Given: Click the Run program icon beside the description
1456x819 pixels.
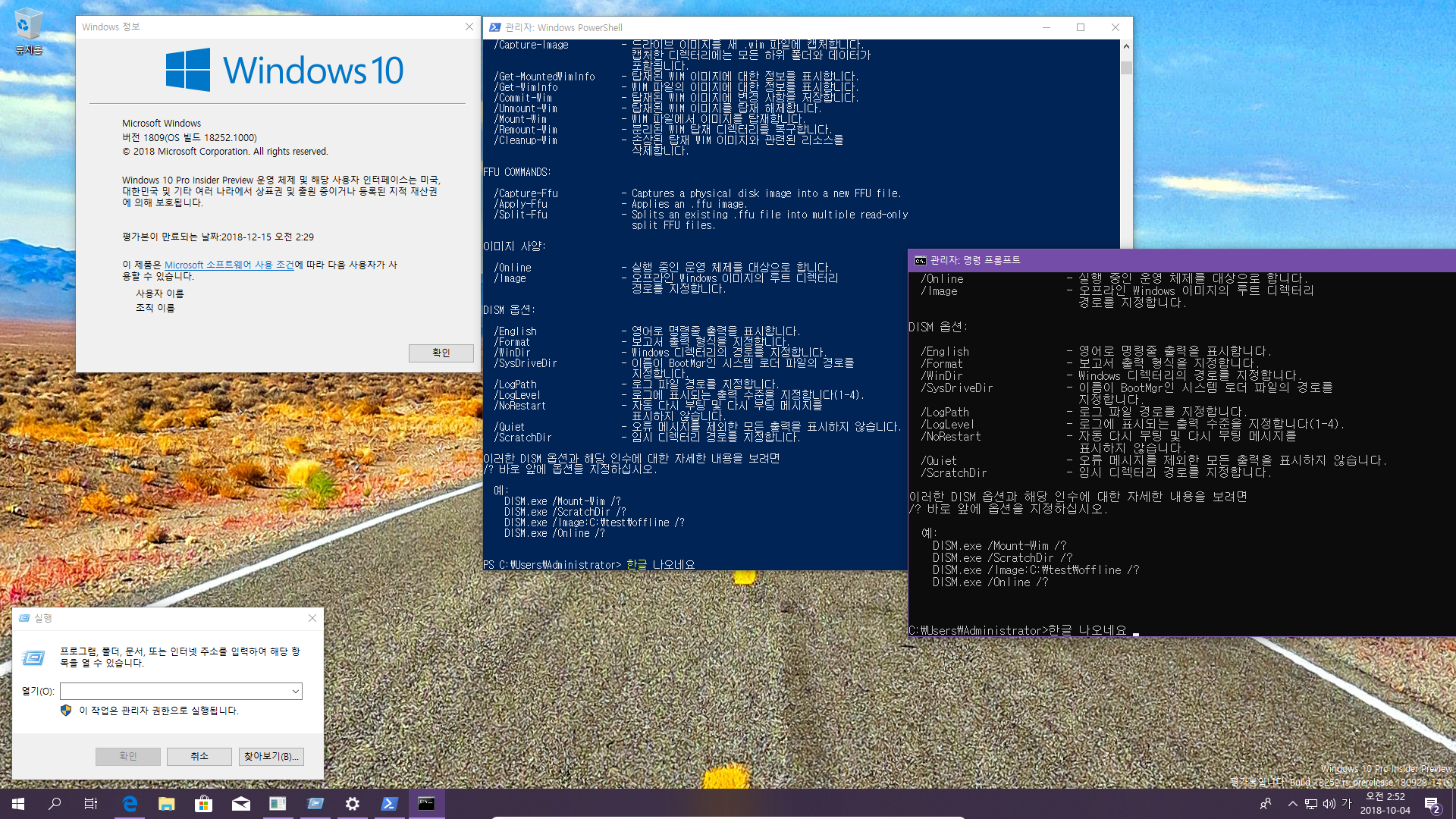Looking at the screenshot, I should (34, 657).
